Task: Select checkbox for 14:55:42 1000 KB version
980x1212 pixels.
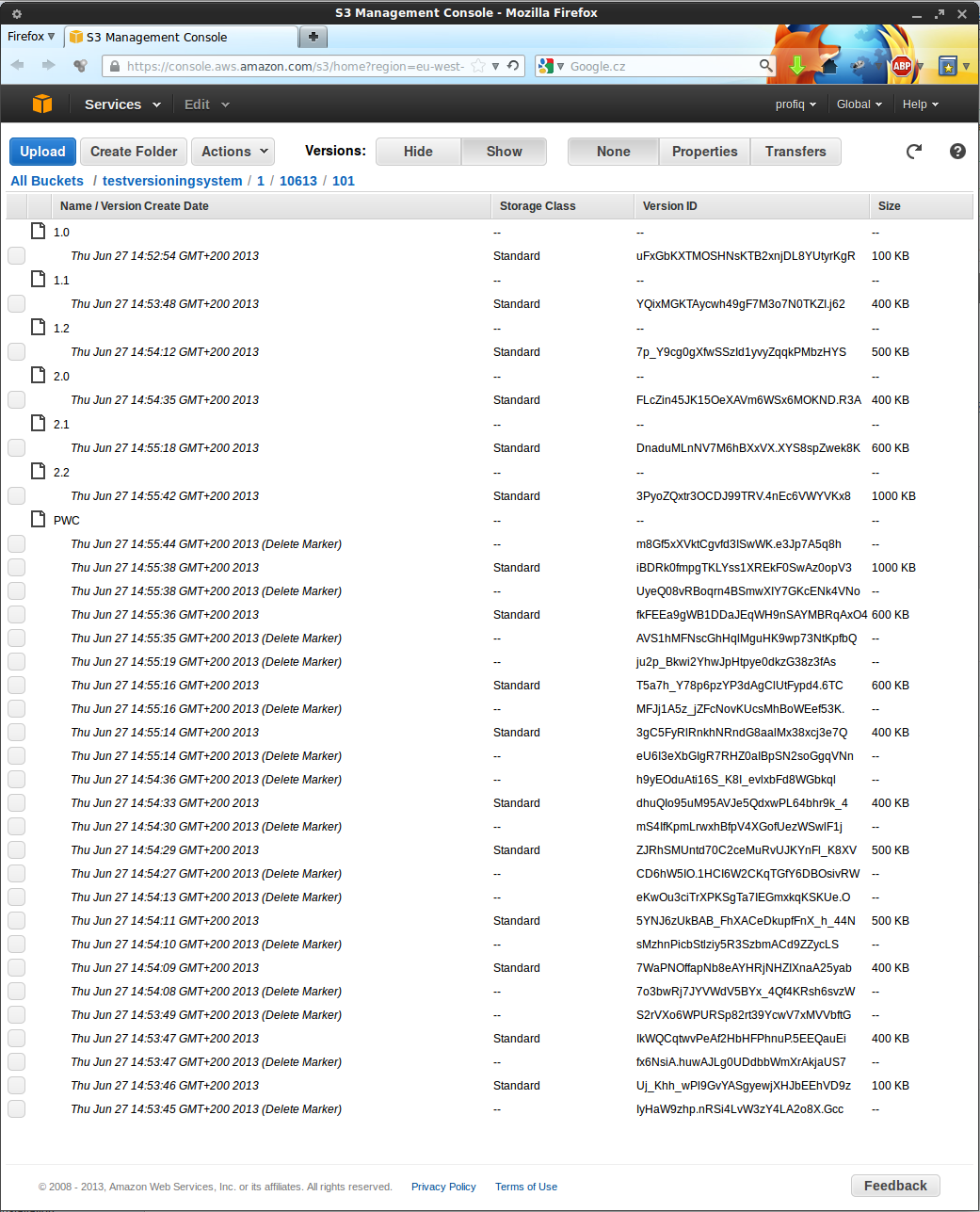Action: click(x=17, y=496)
